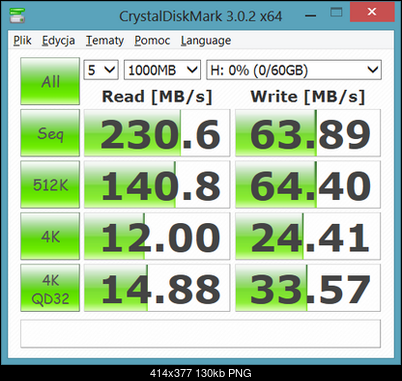The height and width of the screenshot is (381, 402).
Task: Open the Tematy menu
Action: point(105,41)
